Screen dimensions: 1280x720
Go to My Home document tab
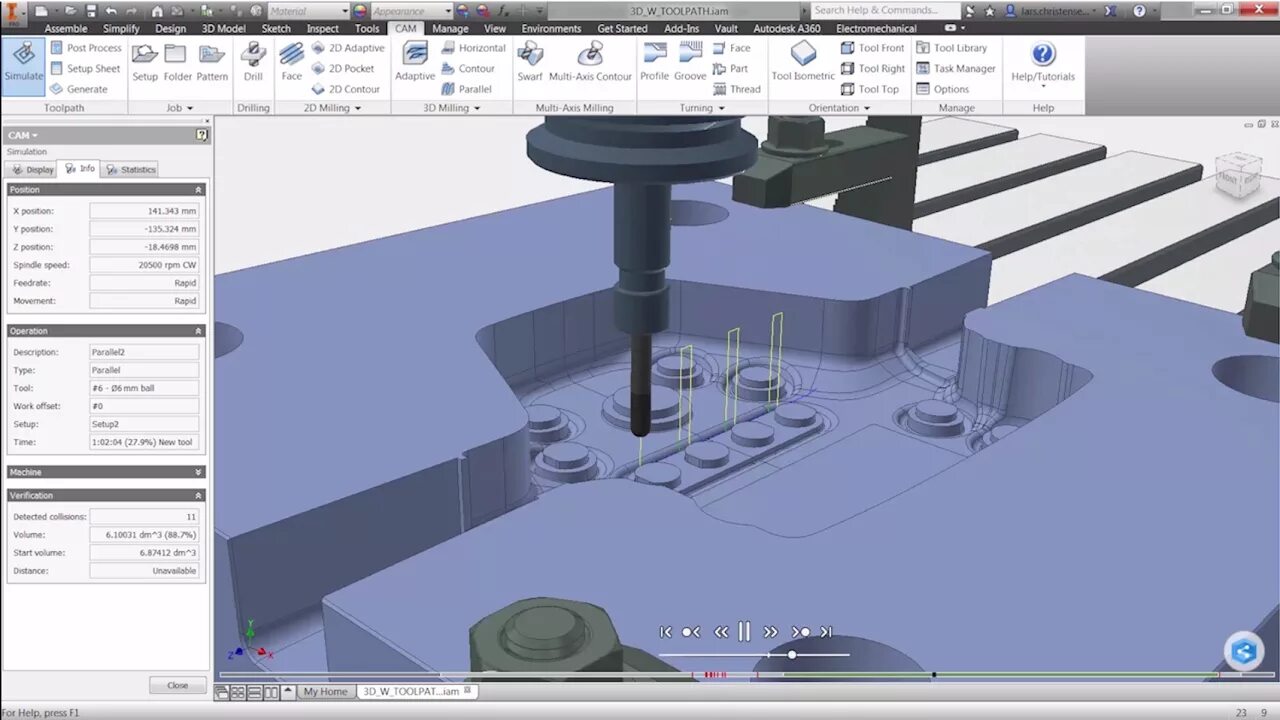tap(325, 691)
